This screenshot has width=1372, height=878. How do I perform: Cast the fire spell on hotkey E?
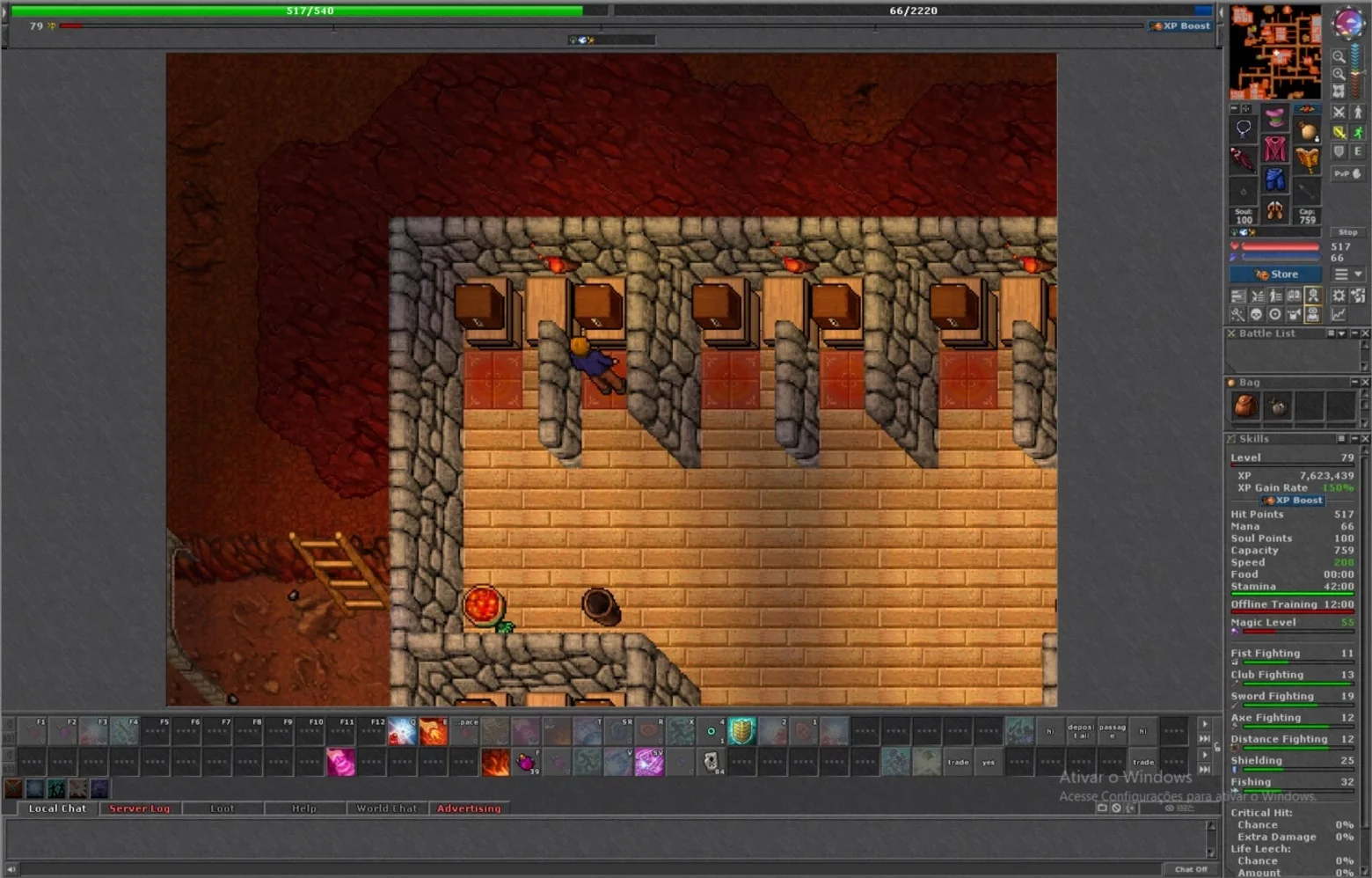434,730
